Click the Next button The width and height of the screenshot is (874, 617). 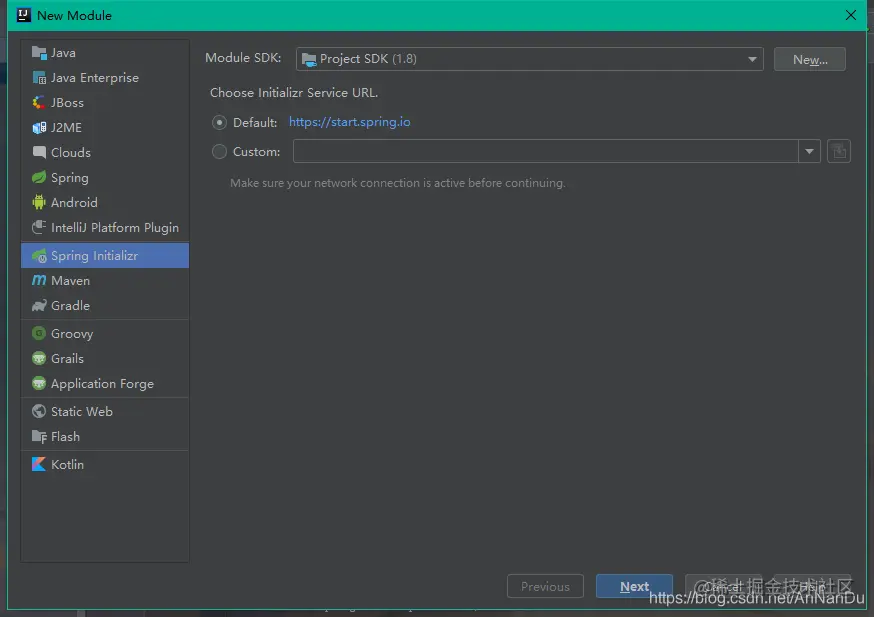pyautogui.click(x=634, y=586)
